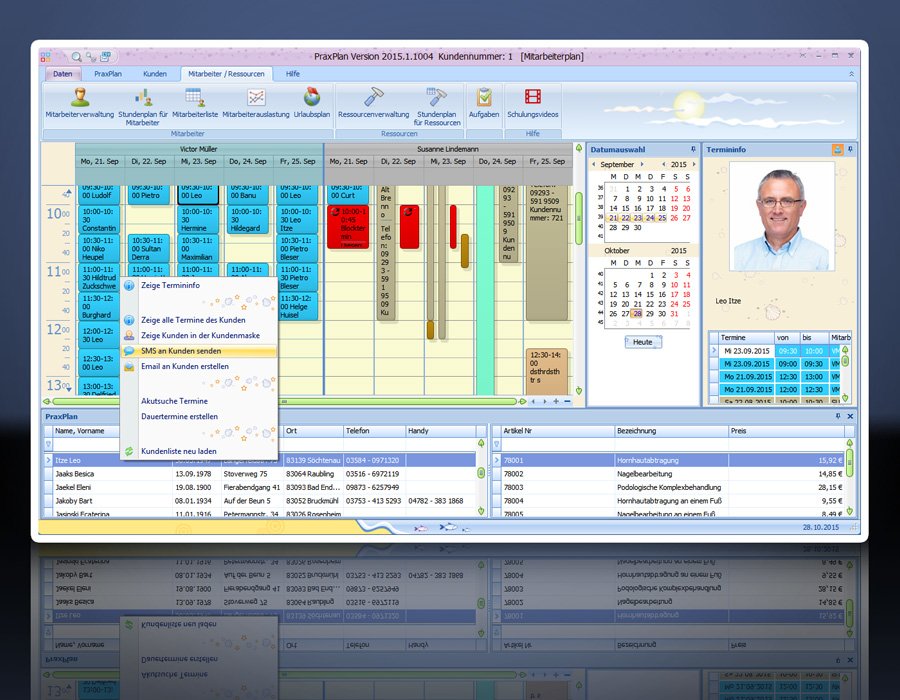The image size is (900, 700).
Task: Go to previous month in Datumauswahl
Action: pyautogui.click(x=593, y=164)
